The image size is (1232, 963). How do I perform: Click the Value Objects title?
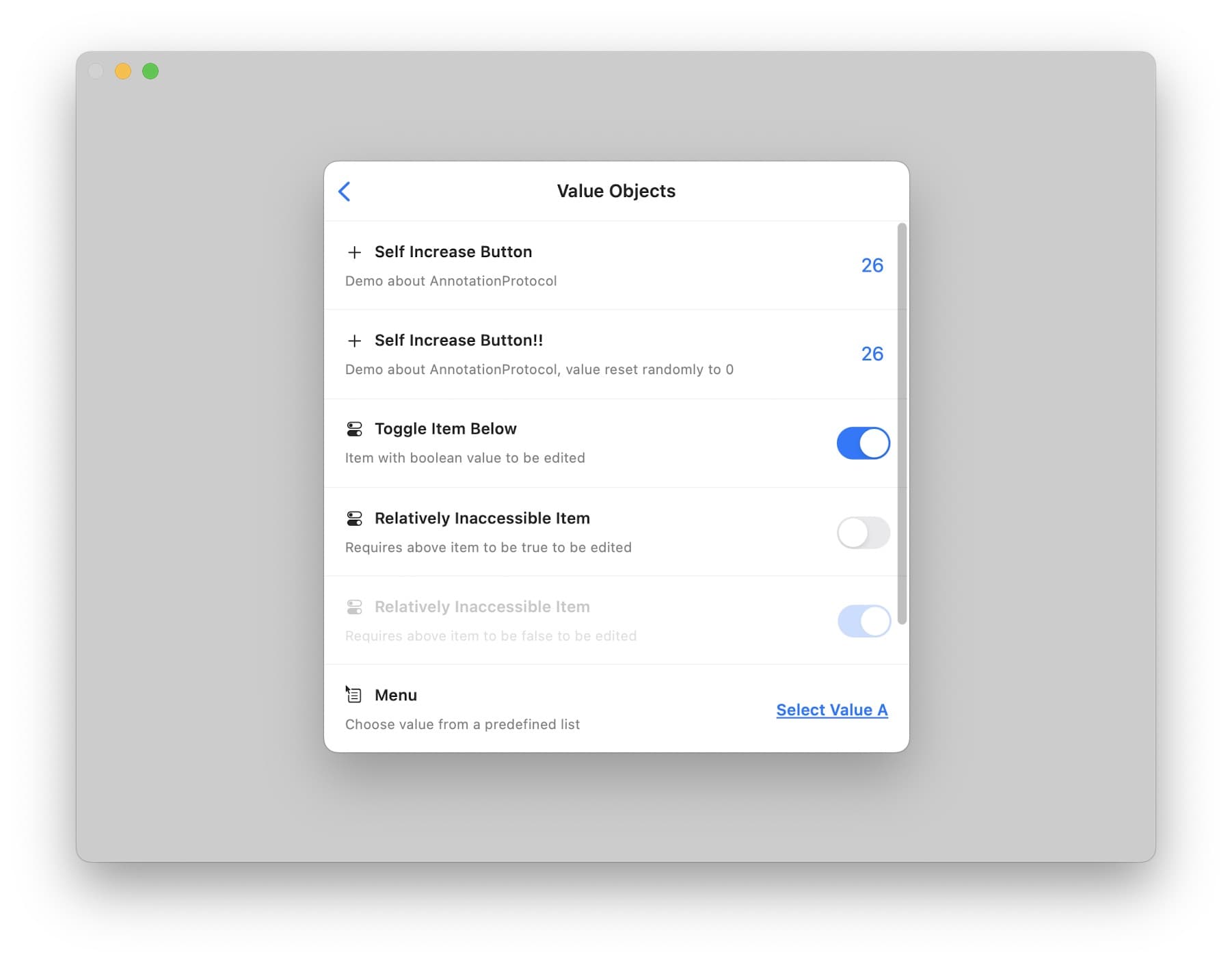[x=616, y=191]
